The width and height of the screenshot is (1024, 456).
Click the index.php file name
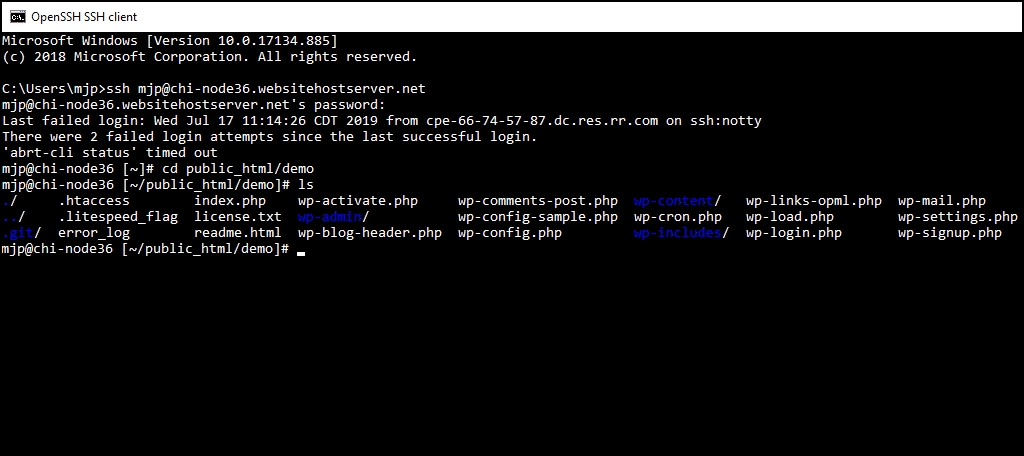pos(230,201)
